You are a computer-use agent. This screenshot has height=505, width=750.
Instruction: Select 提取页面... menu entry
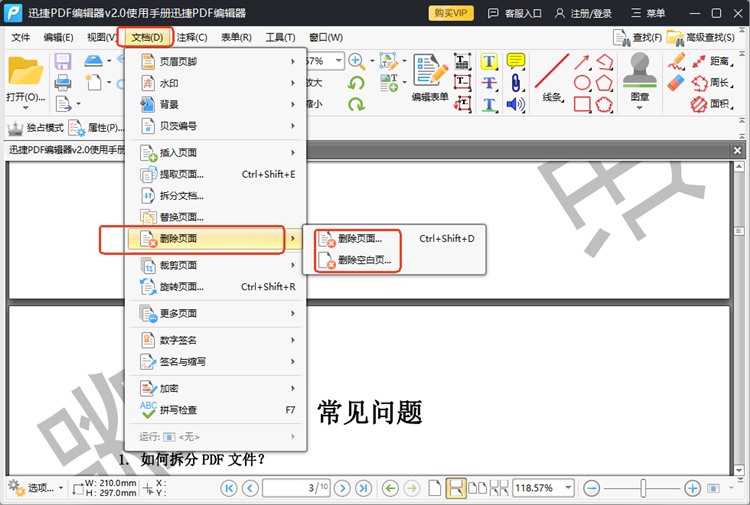coord(215,175)
